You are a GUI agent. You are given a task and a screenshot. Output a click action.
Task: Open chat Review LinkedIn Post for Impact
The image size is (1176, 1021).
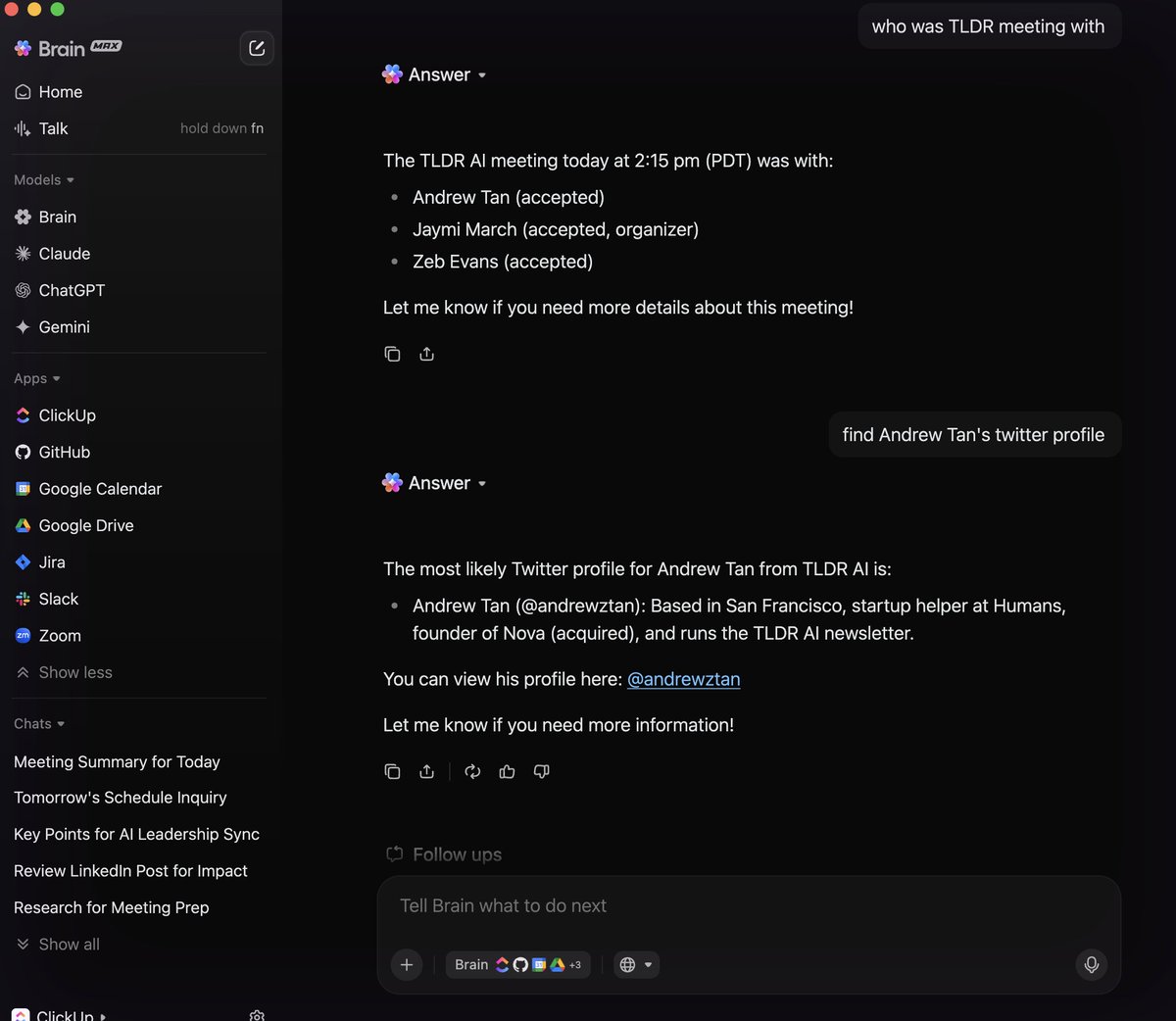click(130, 872)
